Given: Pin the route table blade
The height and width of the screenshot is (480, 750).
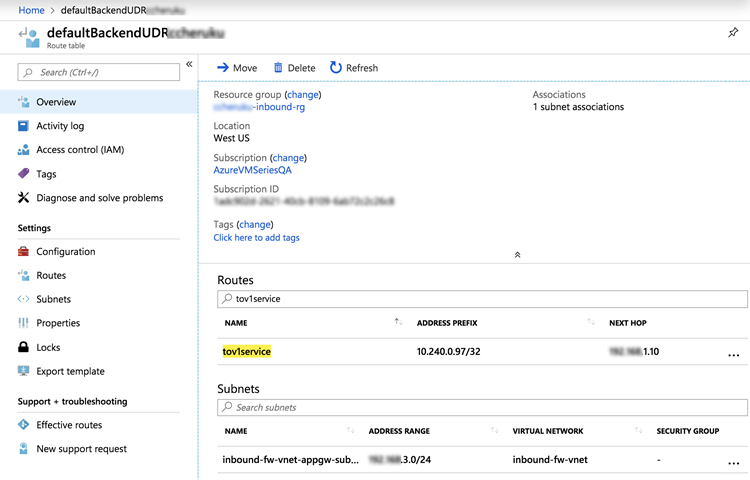Looking at the screenshot, I should (733, 33).
